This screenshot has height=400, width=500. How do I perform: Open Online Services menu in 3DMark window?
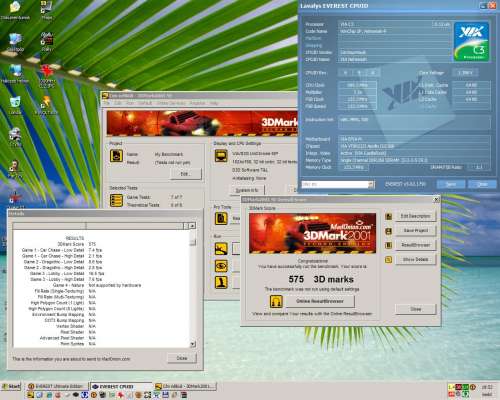pyautogui.click(x=171, y=103)
